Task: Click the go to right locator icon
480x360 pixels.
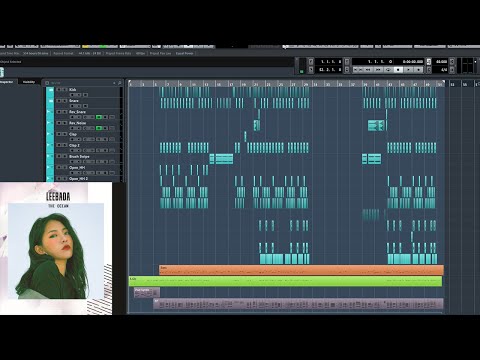Action: [311, 69]
